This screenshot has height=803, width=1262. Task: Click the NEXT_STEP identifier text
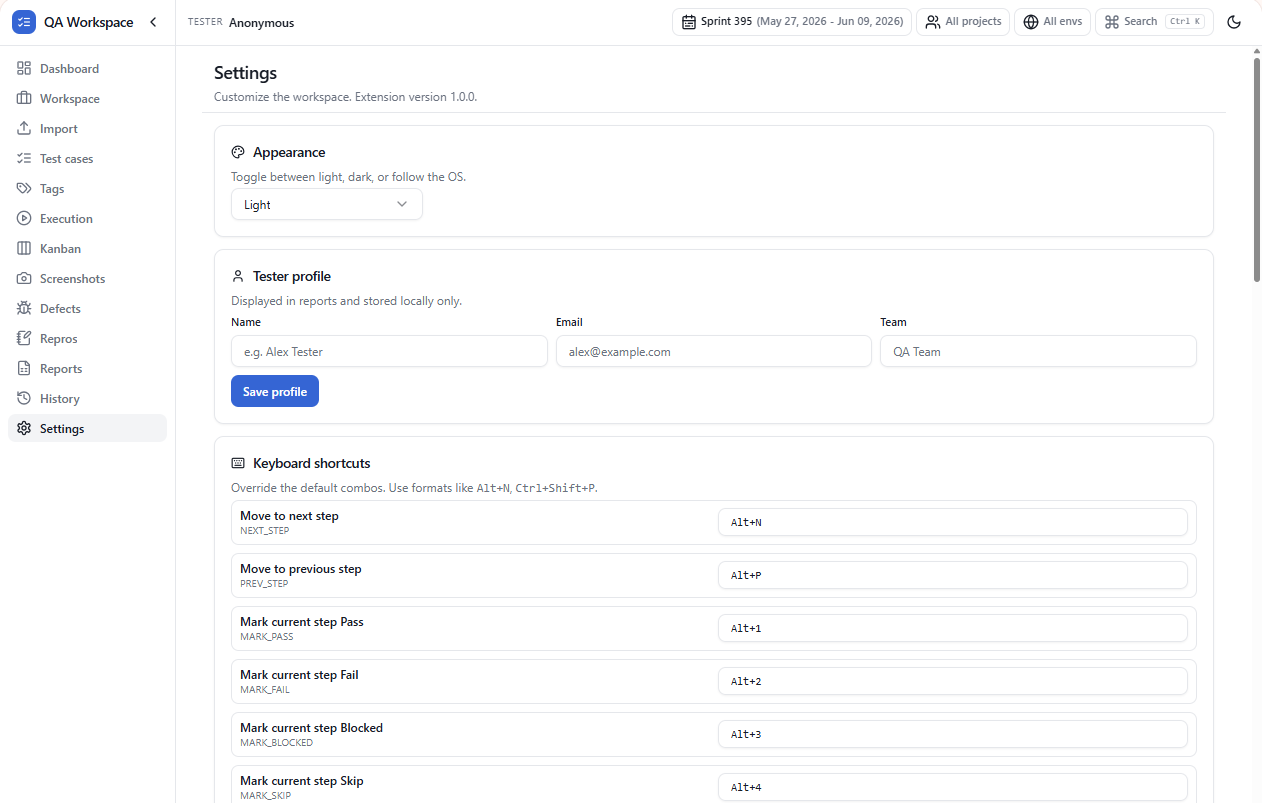click(x=265, y=531)
